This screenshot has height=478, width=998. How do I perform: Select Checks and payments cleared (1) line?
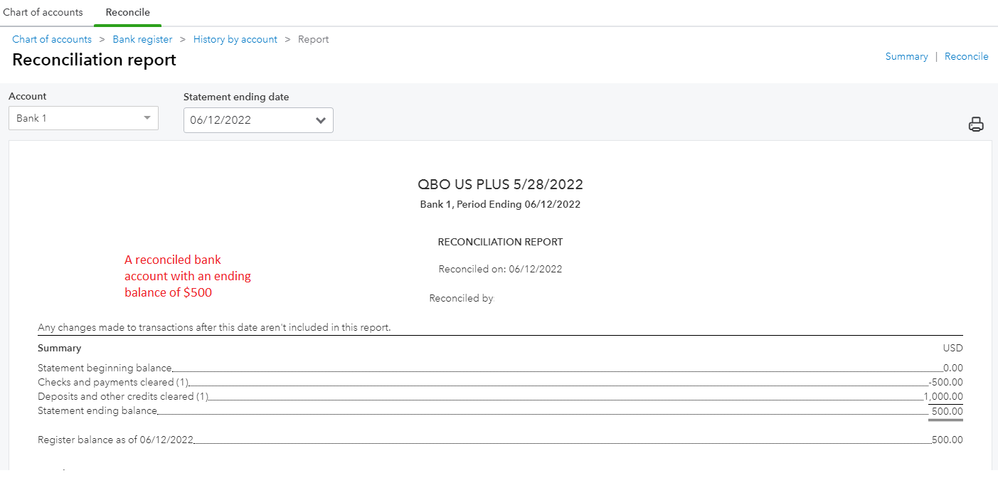click(112, 382)
